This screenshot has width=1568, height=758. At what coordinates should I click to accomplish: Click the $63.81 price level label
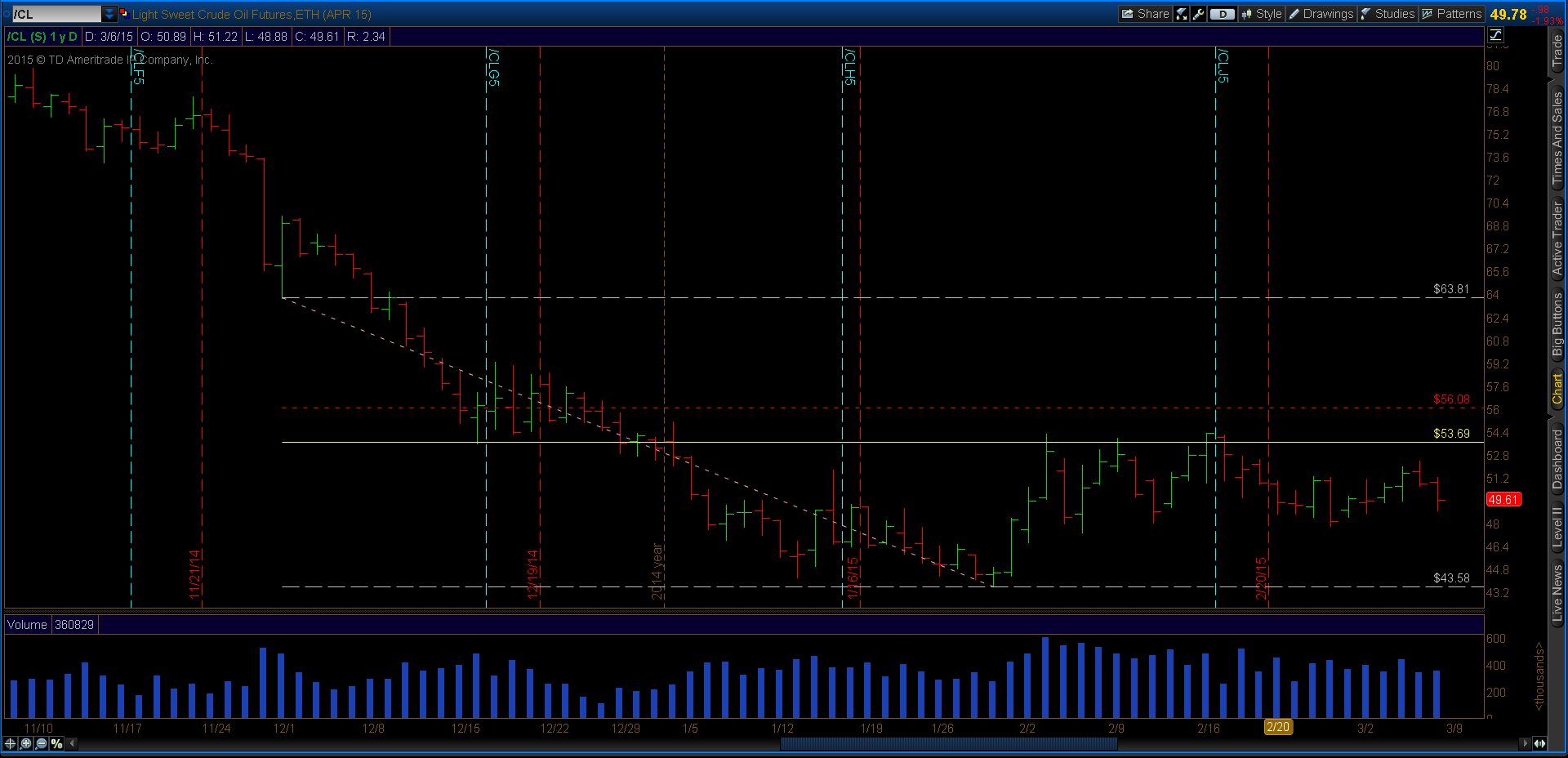[x=1451, y=289]
